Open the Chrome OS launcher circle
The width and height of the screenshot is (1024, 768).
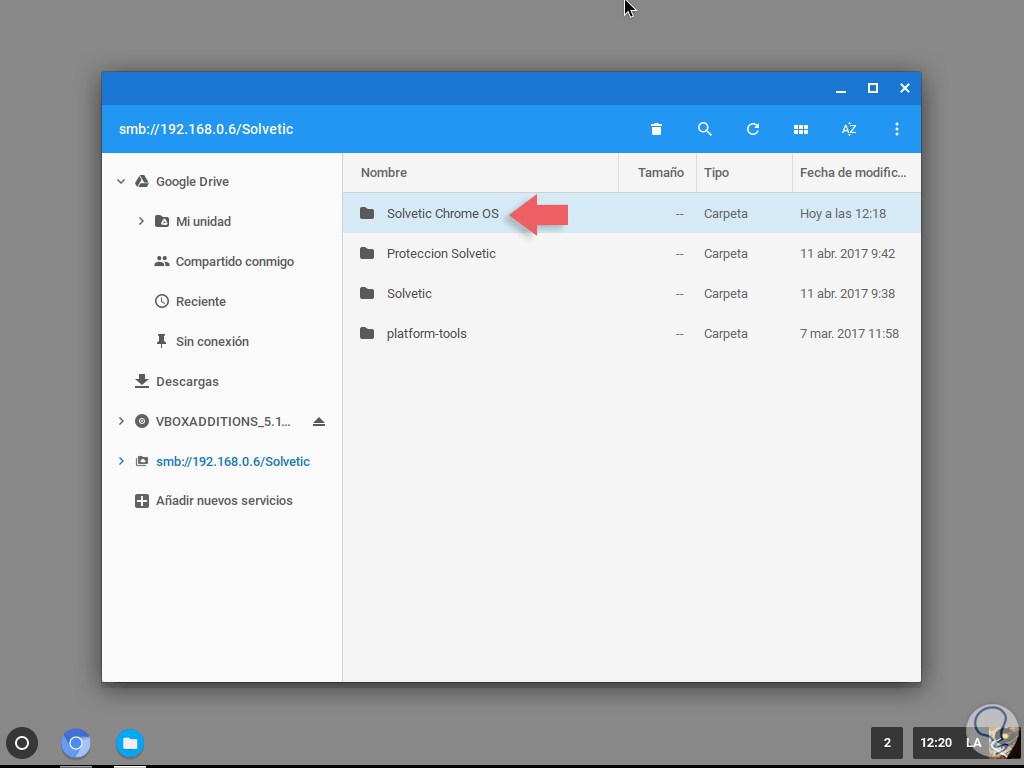[x=22, y=743]
